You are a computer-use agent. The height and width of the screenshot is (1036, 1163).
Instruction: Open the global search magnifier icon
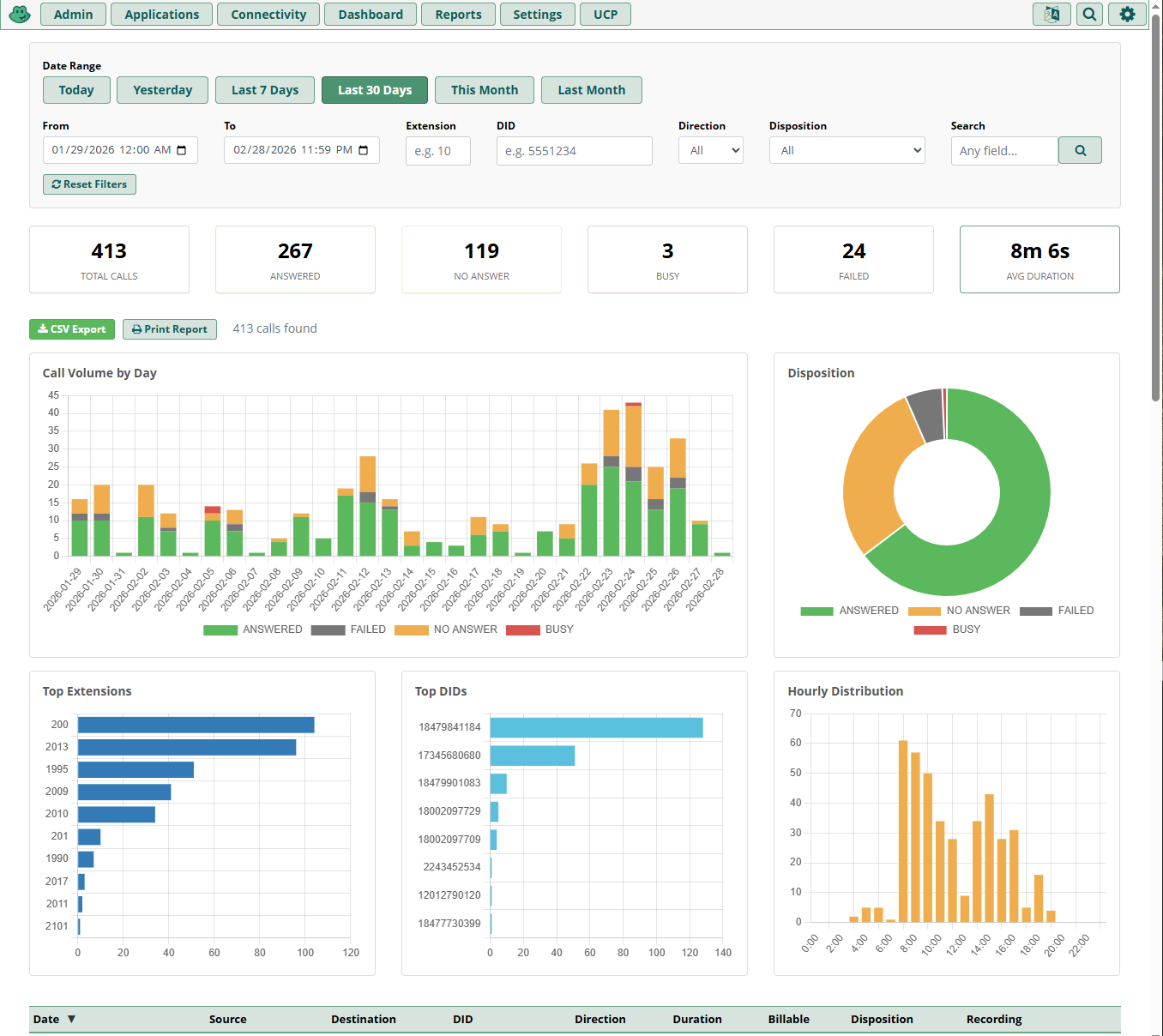click(x=1089, y=14)
